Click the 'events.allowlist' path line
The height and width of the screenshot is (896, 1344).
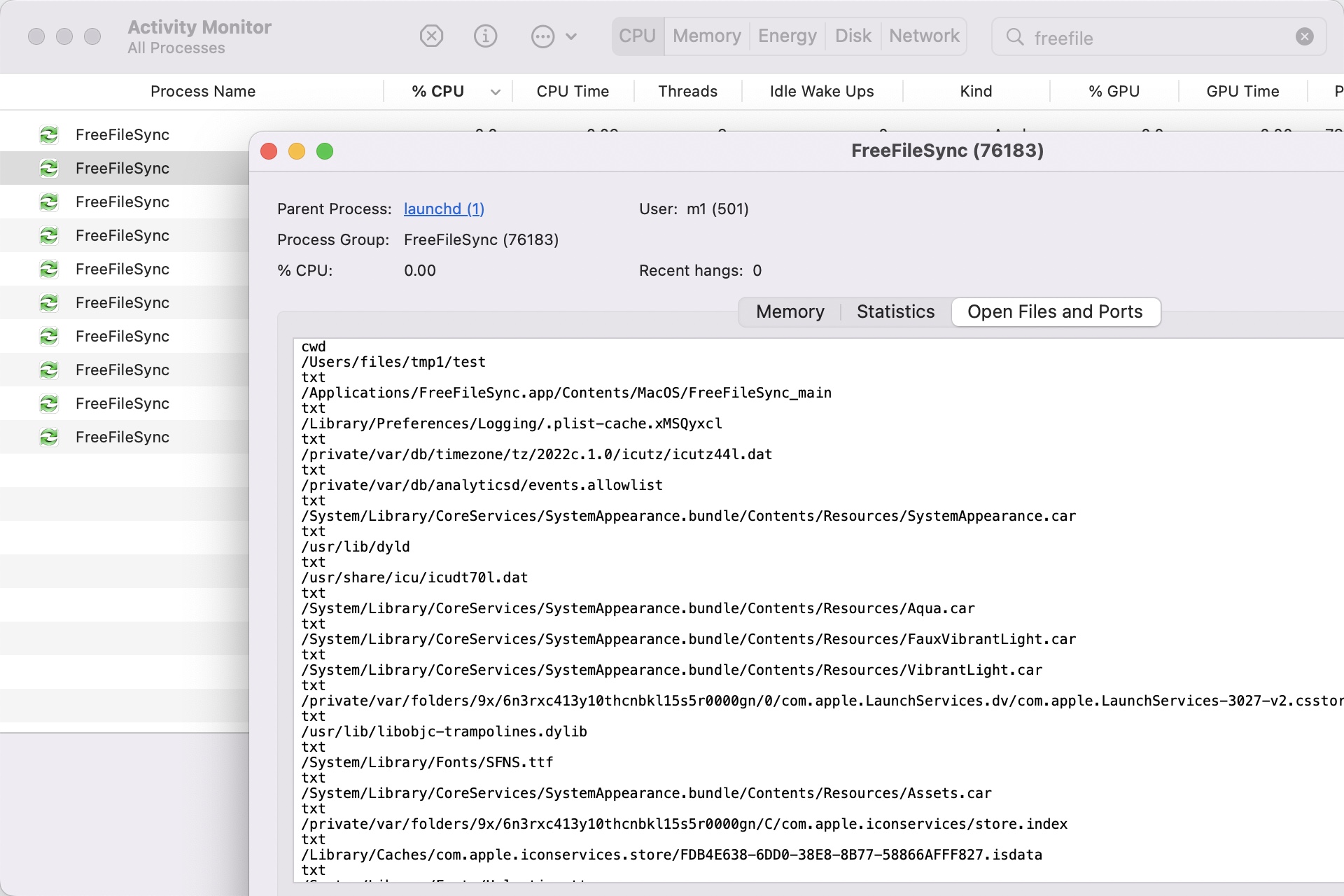click(x=482, y=485)
